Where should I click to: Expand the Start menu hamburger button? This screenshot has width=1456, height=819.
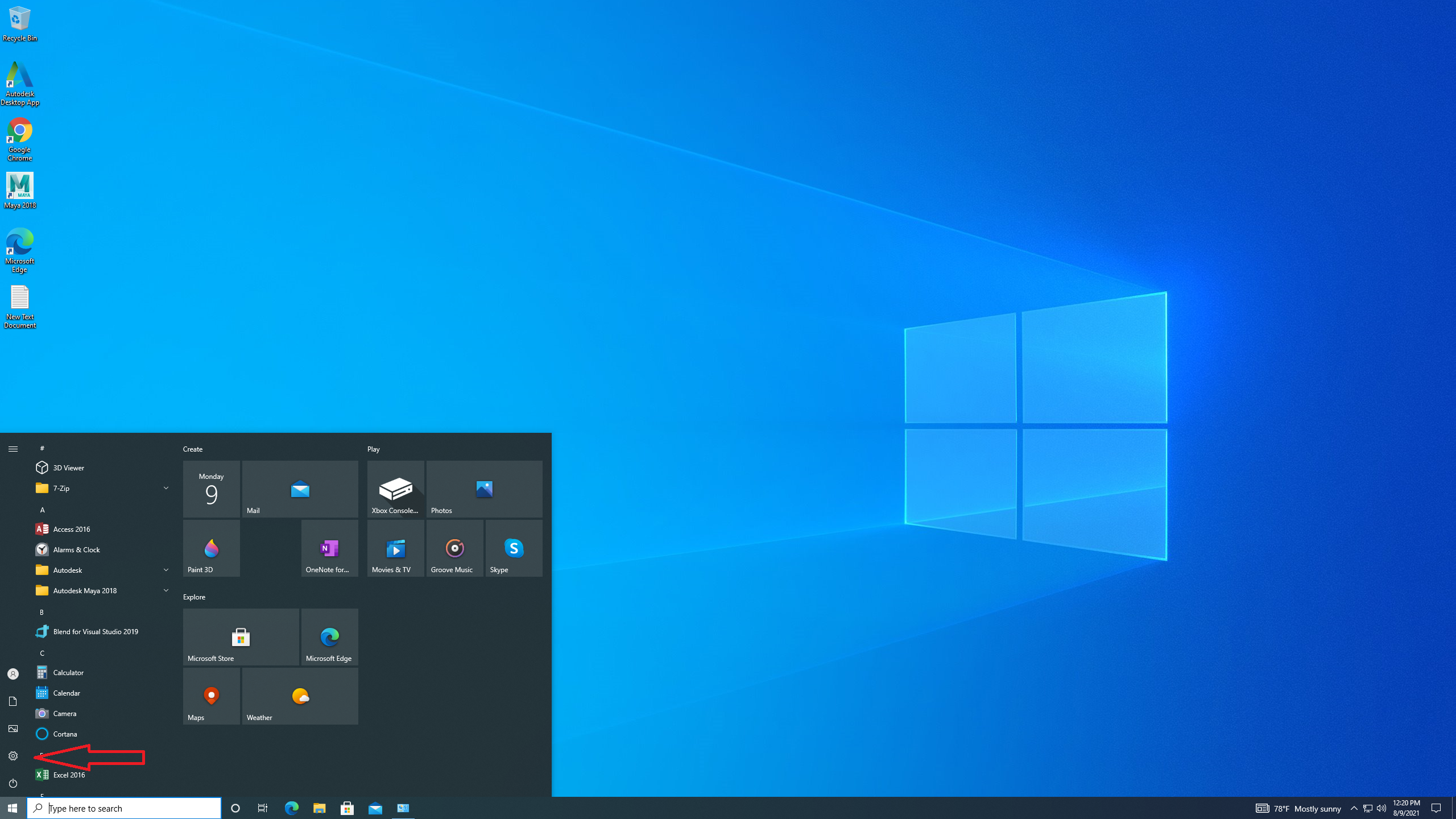[x=13, y=449]
